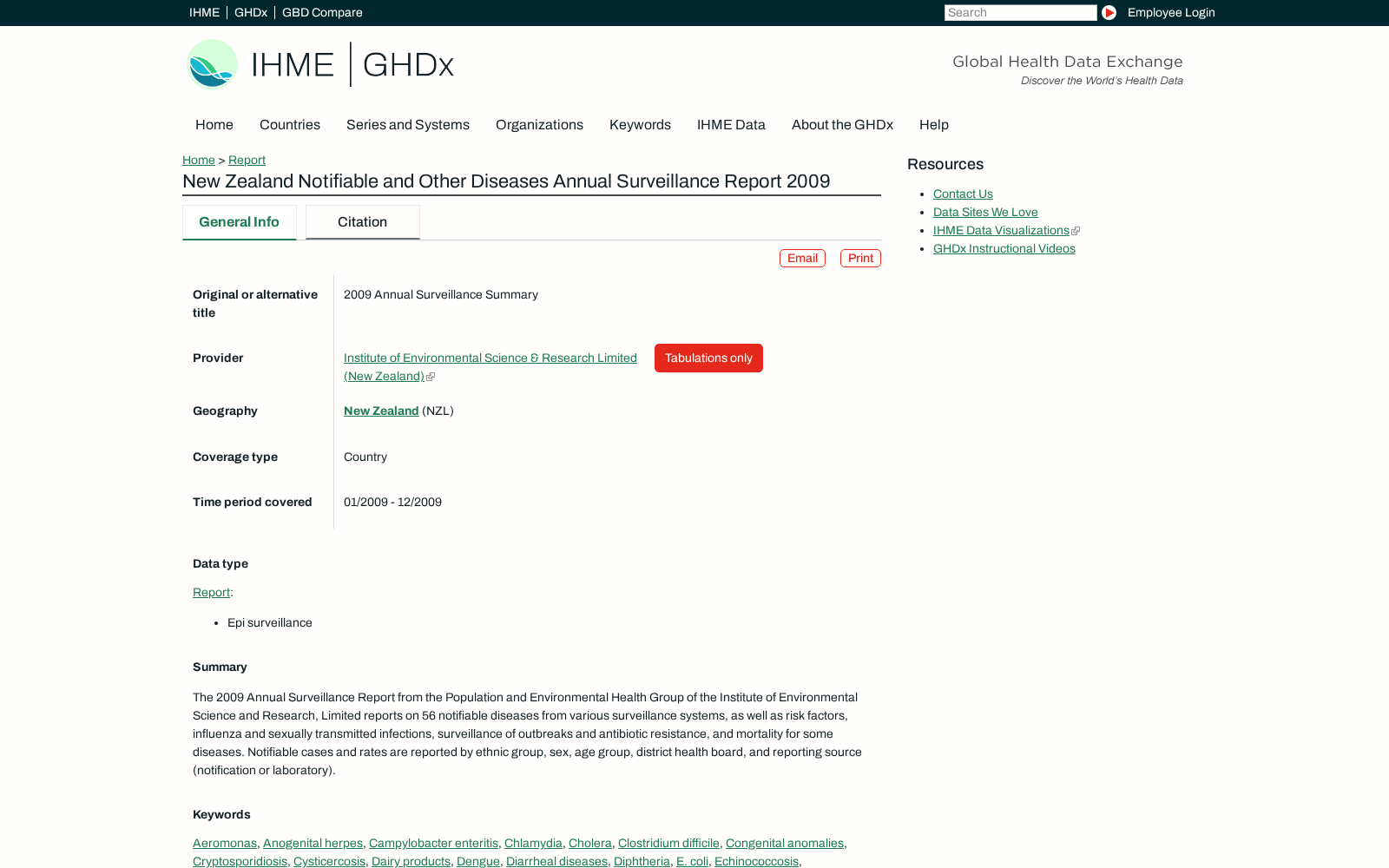This screenshot has height=868, width=1389.
Task: Click IHME in the top bar
Action: (x=204, y=12)
